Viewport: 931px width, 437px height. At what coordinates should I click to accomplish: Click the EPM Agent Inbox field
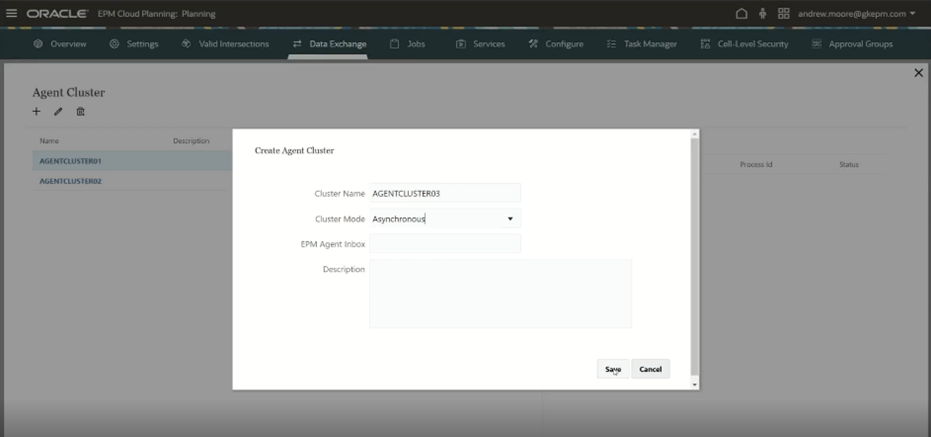pos(445,243)
